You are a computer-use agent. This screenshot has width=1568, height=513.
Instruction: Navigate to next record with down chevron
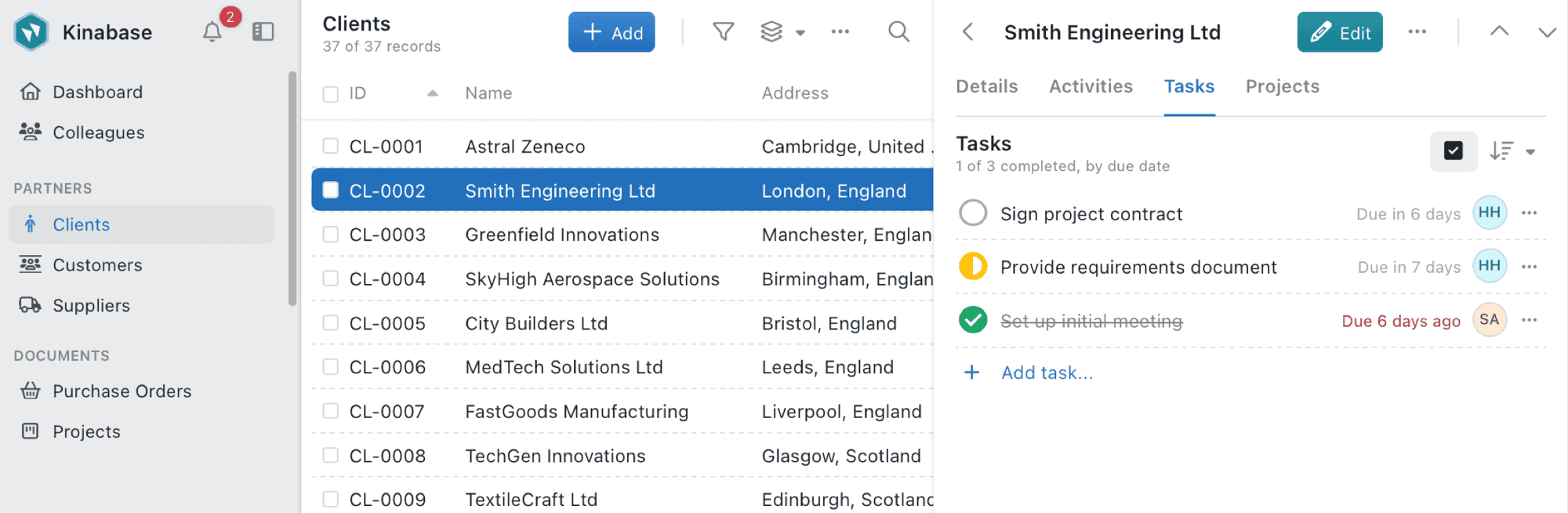pos(1546,32)
